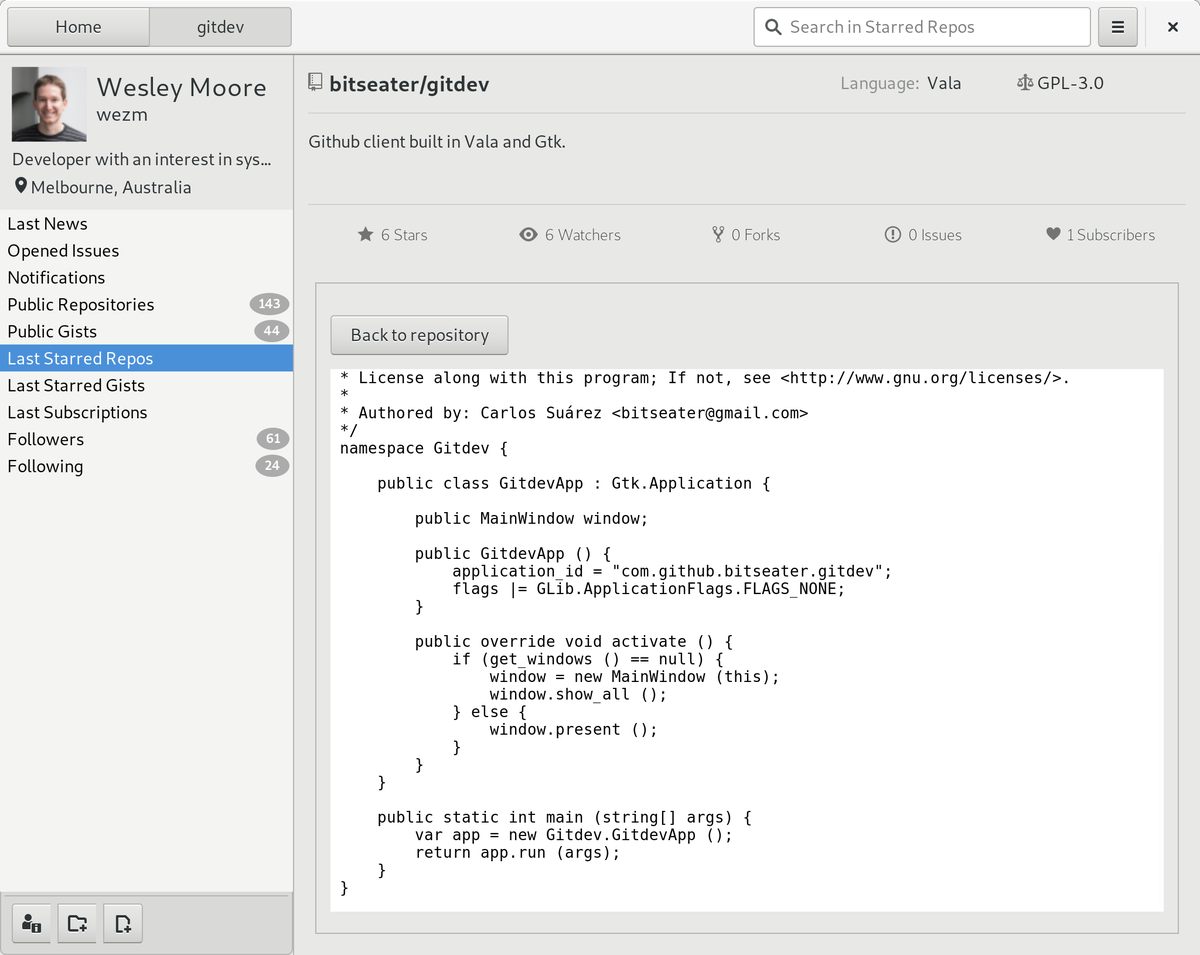Click Back to repository button

[419, 335]
